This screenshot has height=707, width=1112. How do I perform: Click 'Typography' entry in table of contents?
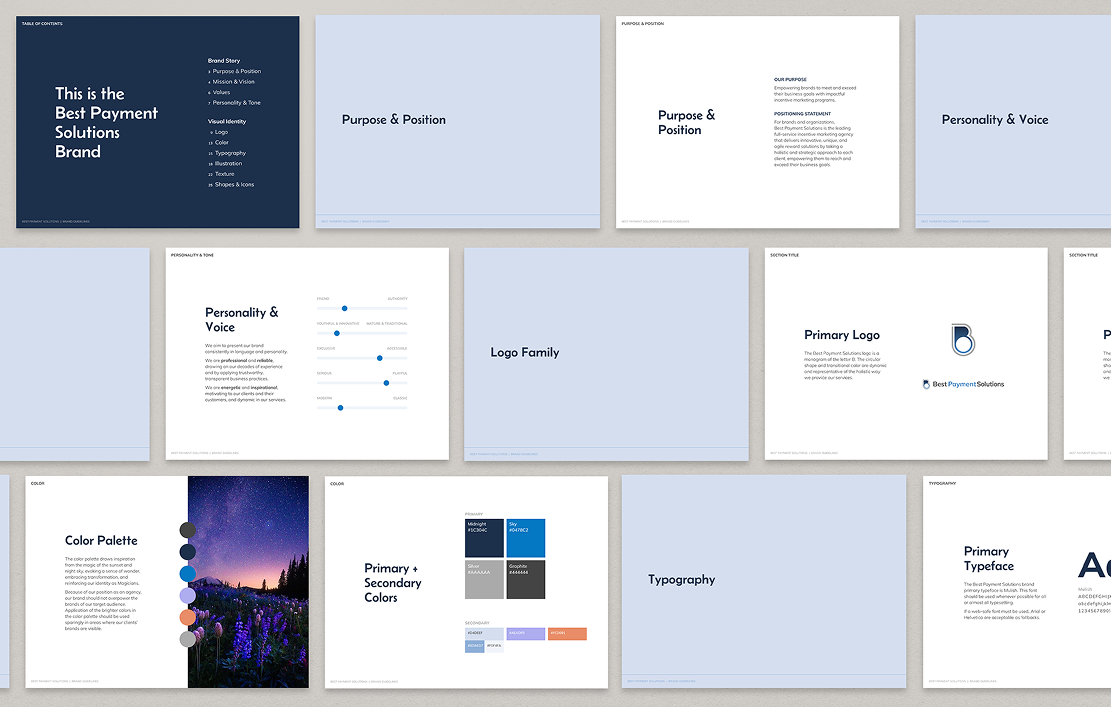tap(230, 153)
